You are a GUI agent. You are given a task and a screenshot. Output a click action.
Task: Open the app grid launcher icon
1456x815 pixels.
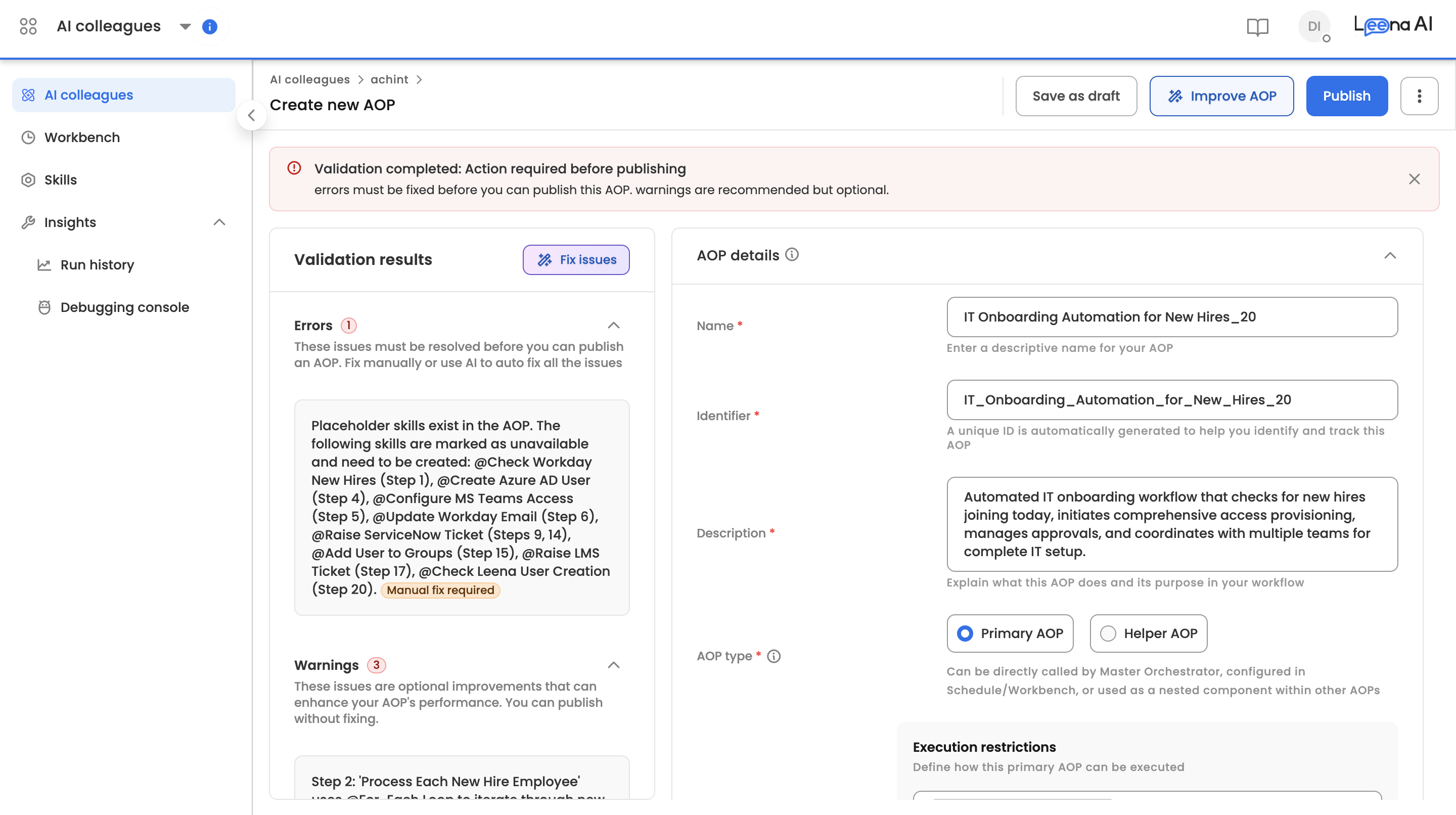coord(28,26)
